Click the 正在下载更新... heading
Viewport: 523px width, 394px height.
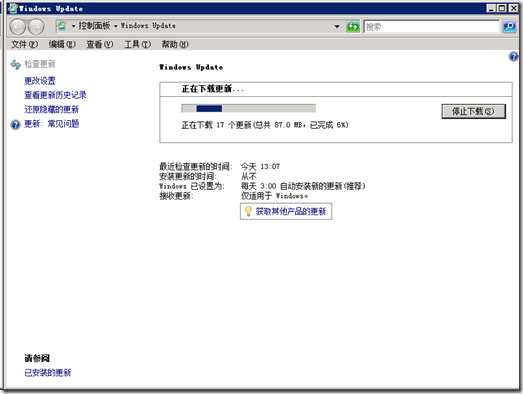[212, 89]
